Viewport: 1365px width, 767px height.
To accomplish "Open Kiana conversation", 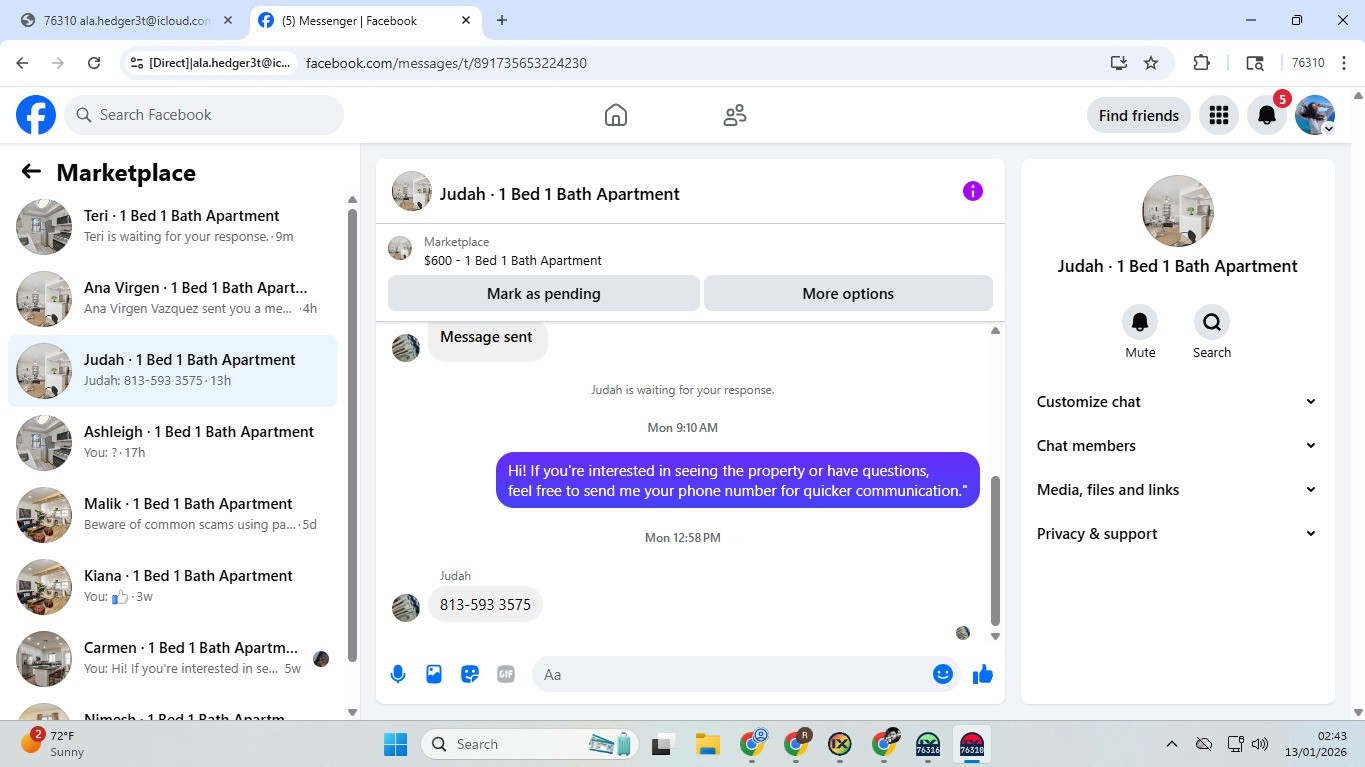I will coord(173,587).
